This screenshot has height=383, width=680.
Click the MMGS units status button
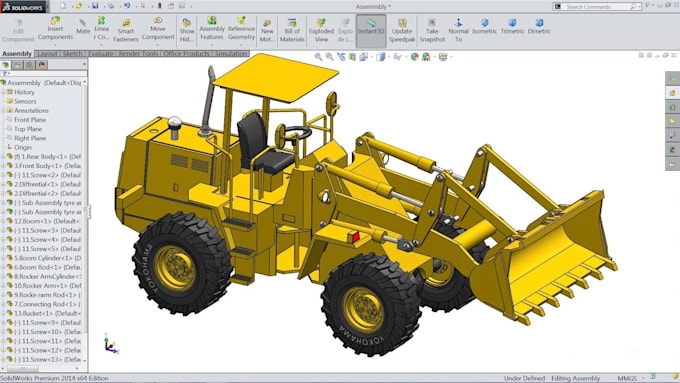[x=627, y=378]
